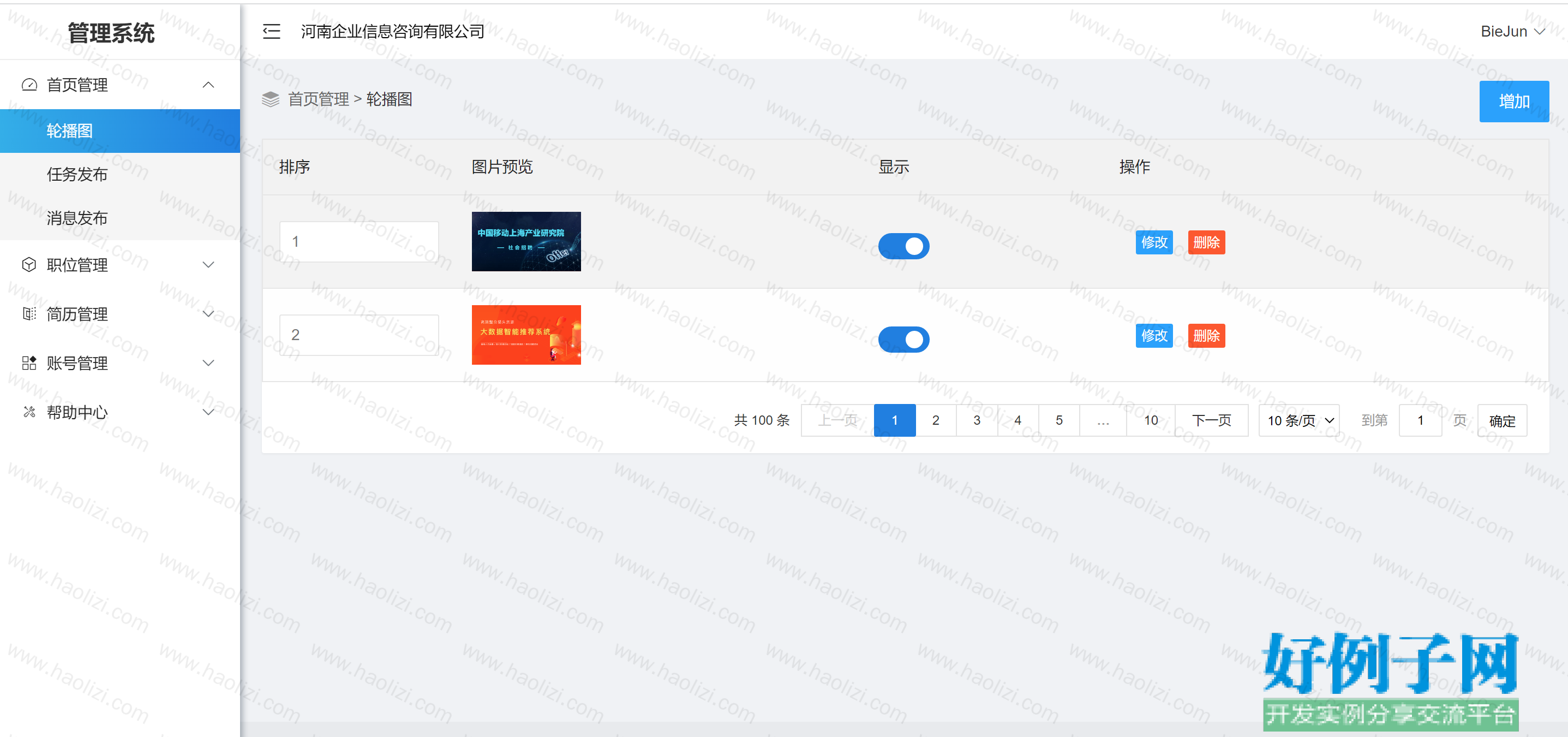This screenshot has width=1568, height=737.
Task: Click the pagination ellipsis button
Action: tap(1103, 420)
